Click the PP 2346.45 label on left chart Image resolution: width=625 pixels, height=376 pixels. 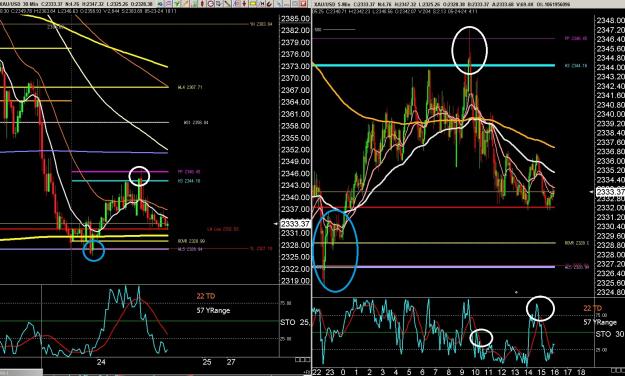189,172
